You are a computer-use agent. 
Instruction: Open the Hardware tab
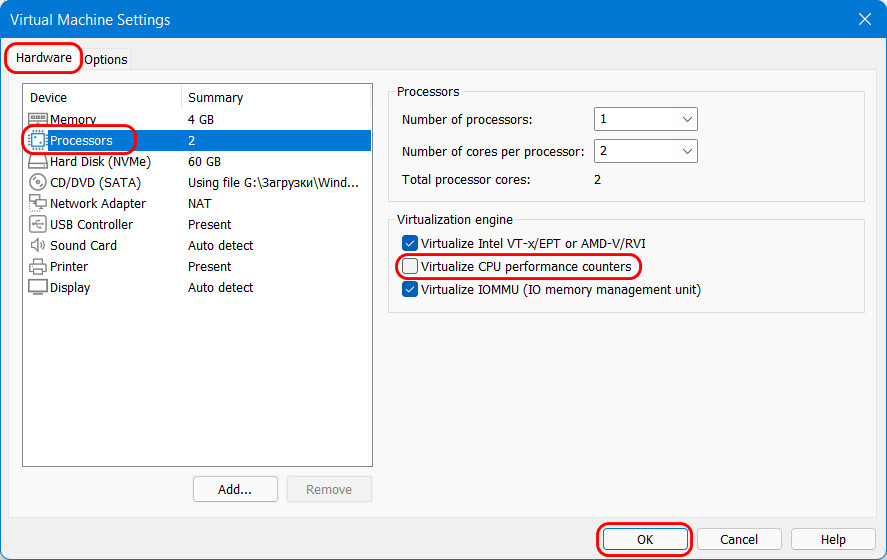tap(44, 58)
